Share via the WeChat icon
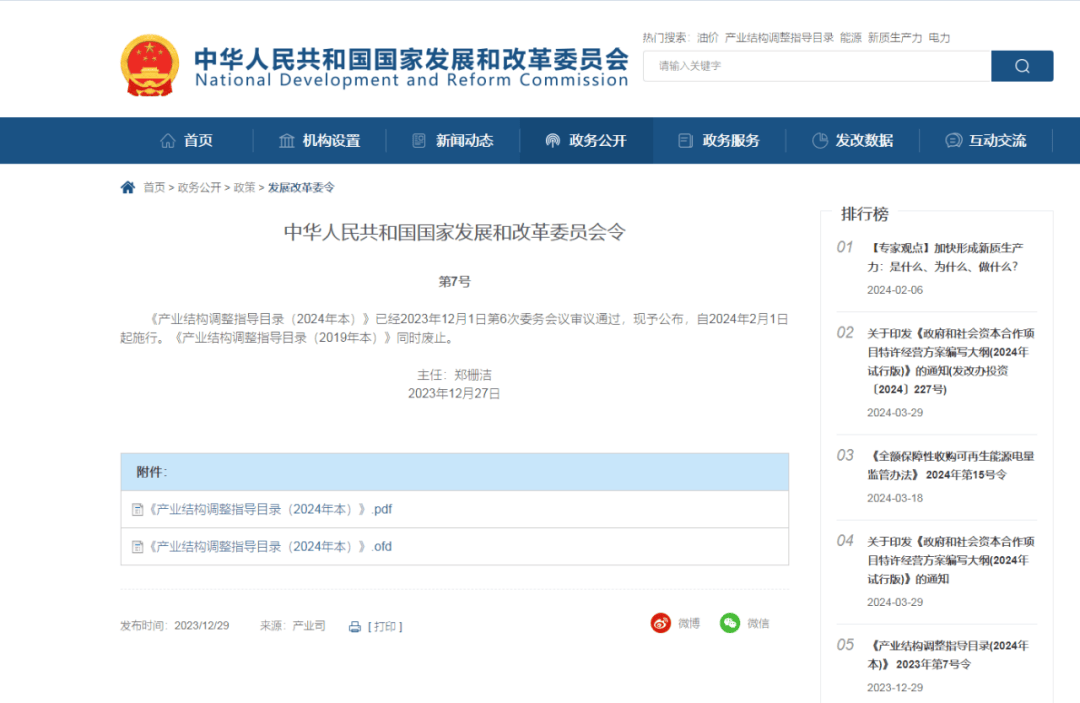Viewport: 1080px width, 703px height. [731, 623]
